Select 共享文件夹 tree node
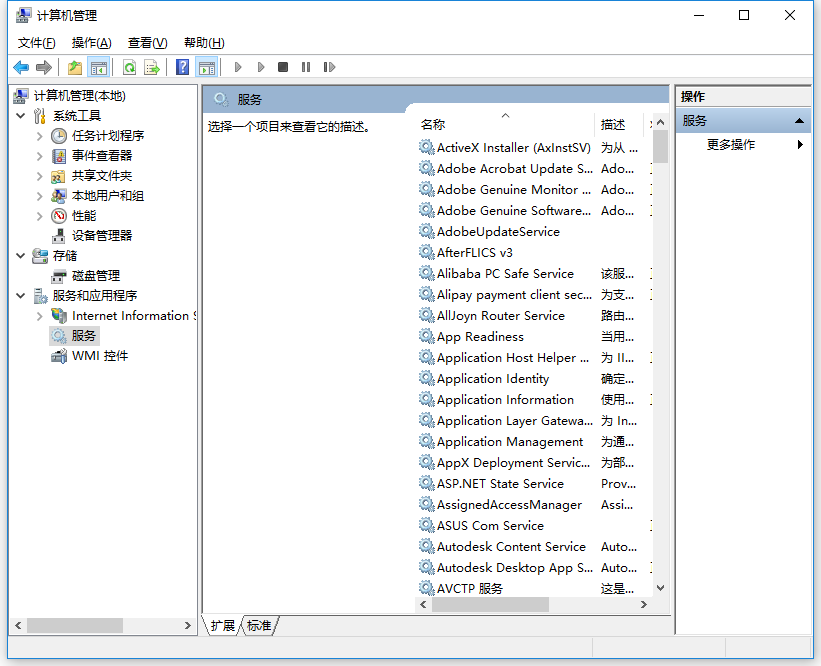This screenshot has height=666, width=821. (102, 176)
